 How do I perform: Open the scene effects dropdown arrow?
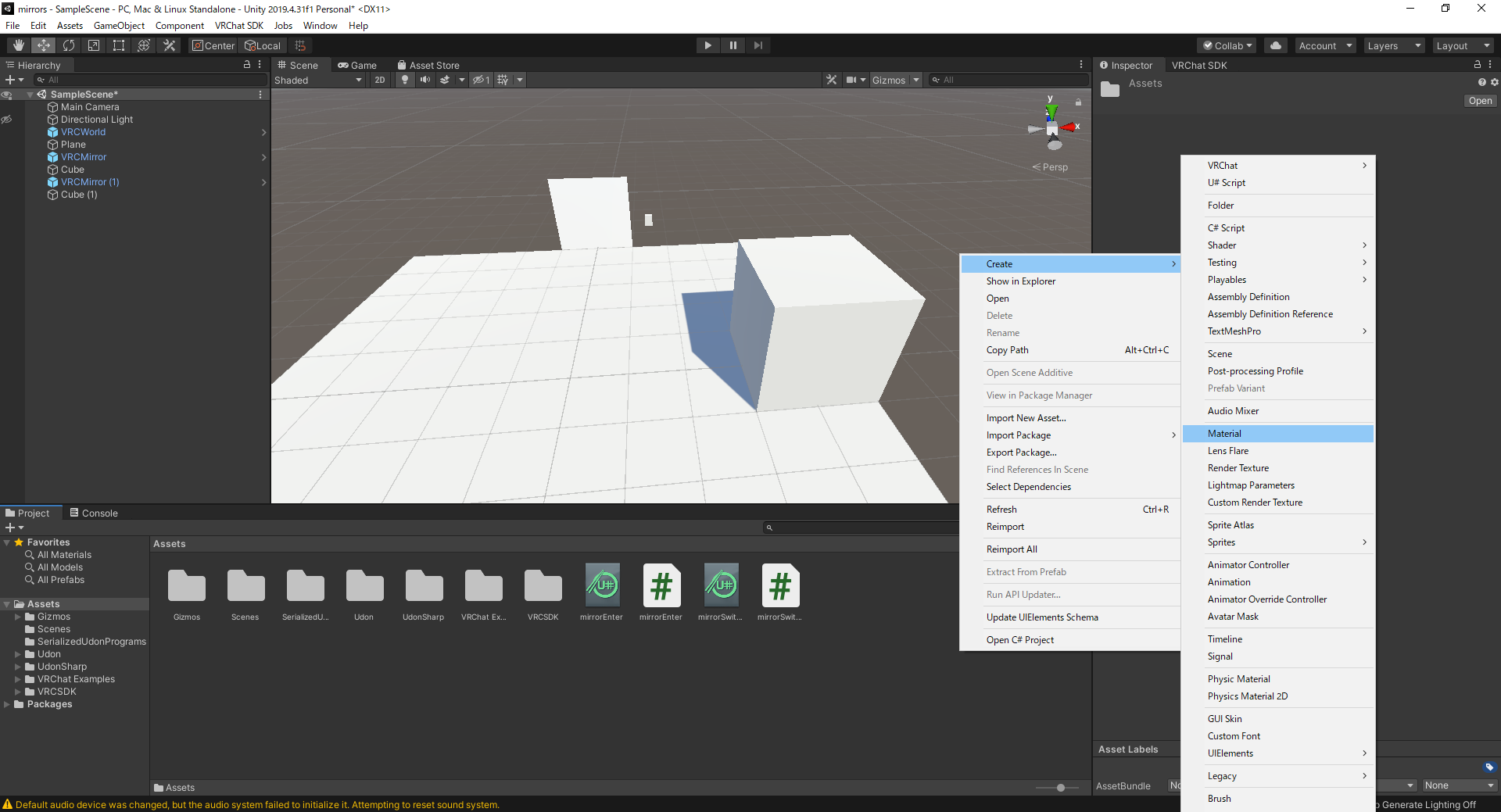462,80
